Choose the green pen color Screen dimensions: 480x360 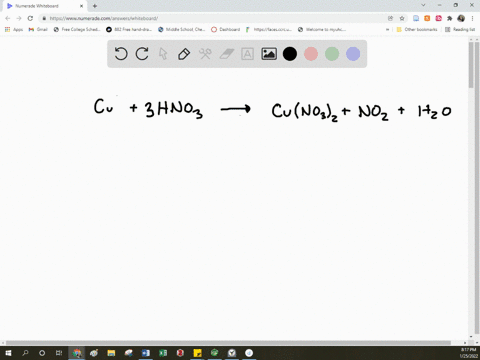click(332, 54)
